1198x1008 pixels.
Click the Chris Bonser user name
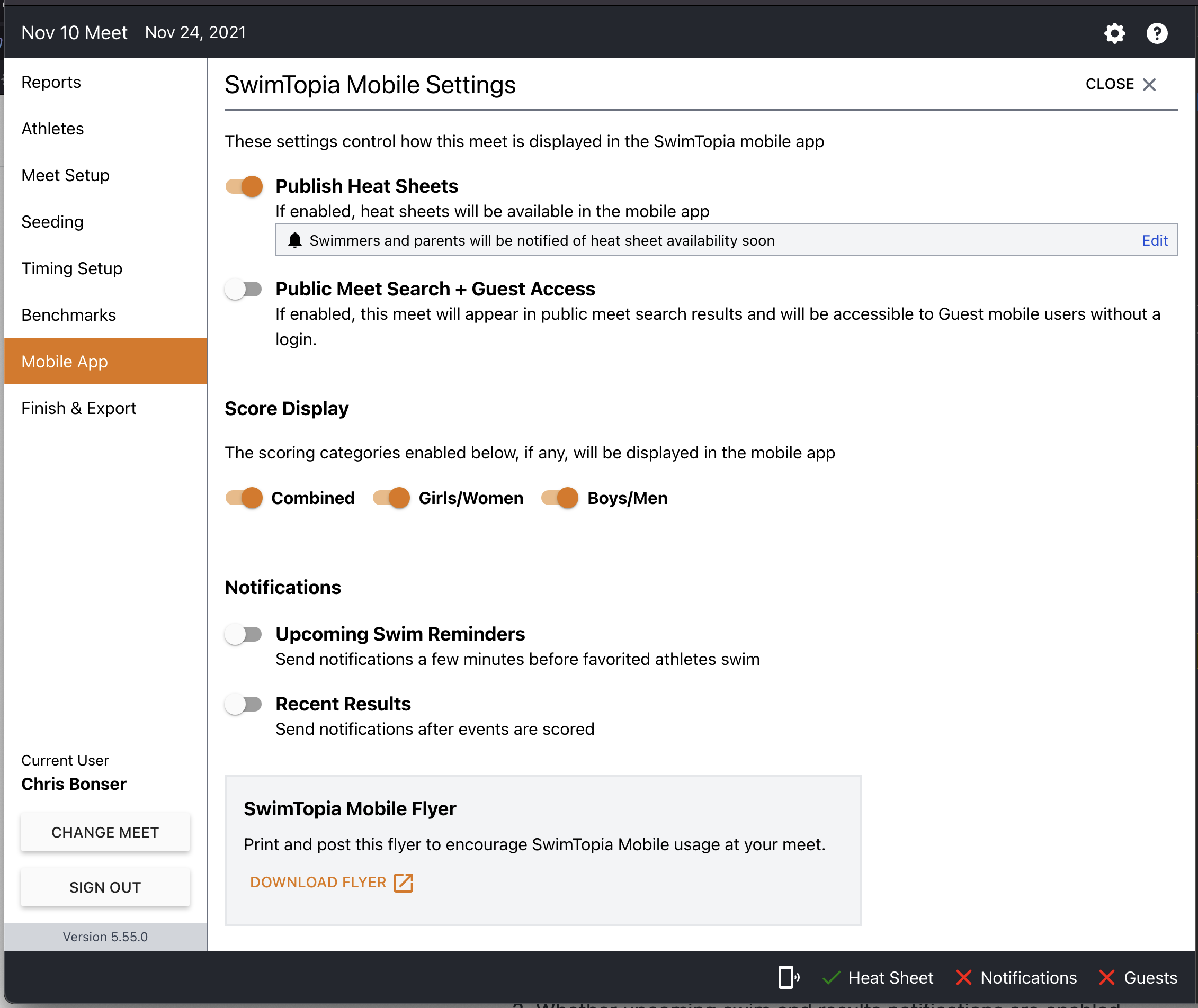[74, 784]
